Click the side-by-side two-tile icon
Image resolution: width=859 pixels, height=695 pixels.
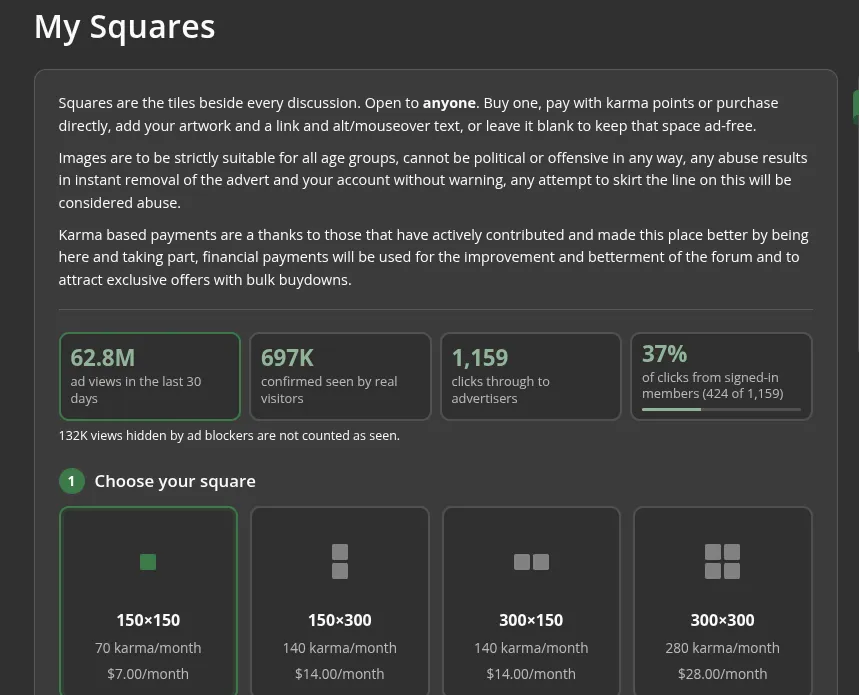(x=531, y=562)
